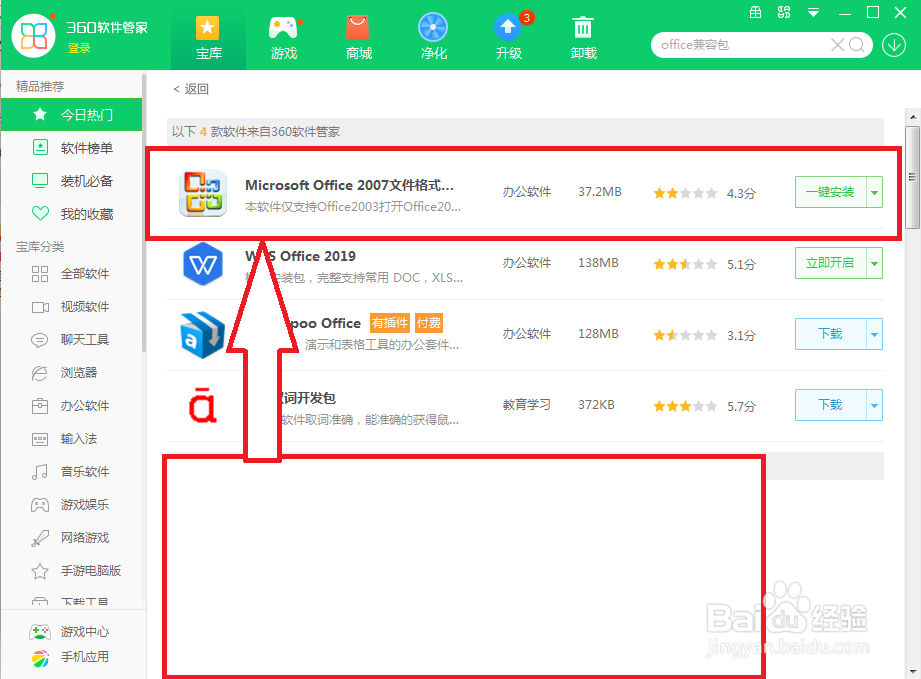
Task: Open the download manager arrow icon
Action: tap(894, 45)
